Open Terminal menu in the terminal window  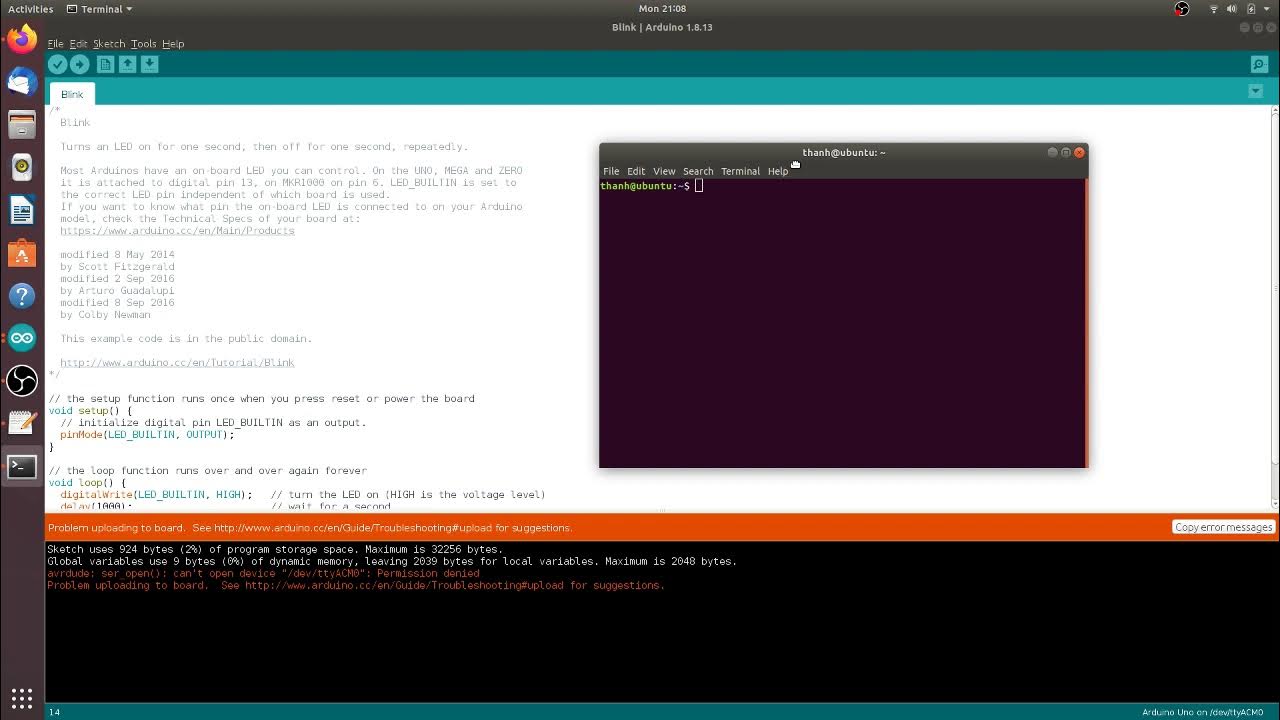tap(740, 171)
